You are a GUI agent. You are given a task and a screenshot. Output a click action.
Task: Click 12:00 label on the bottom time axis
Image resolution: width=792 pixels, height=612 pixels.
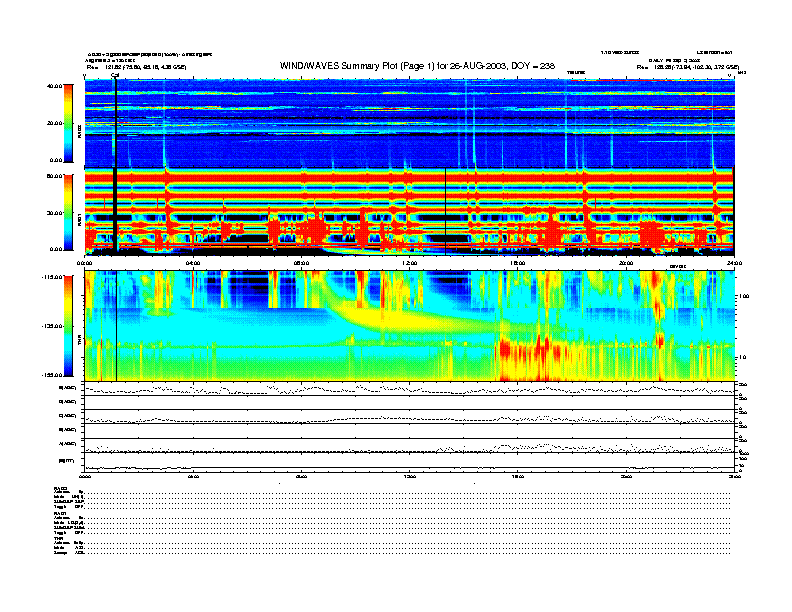point(410,476)
